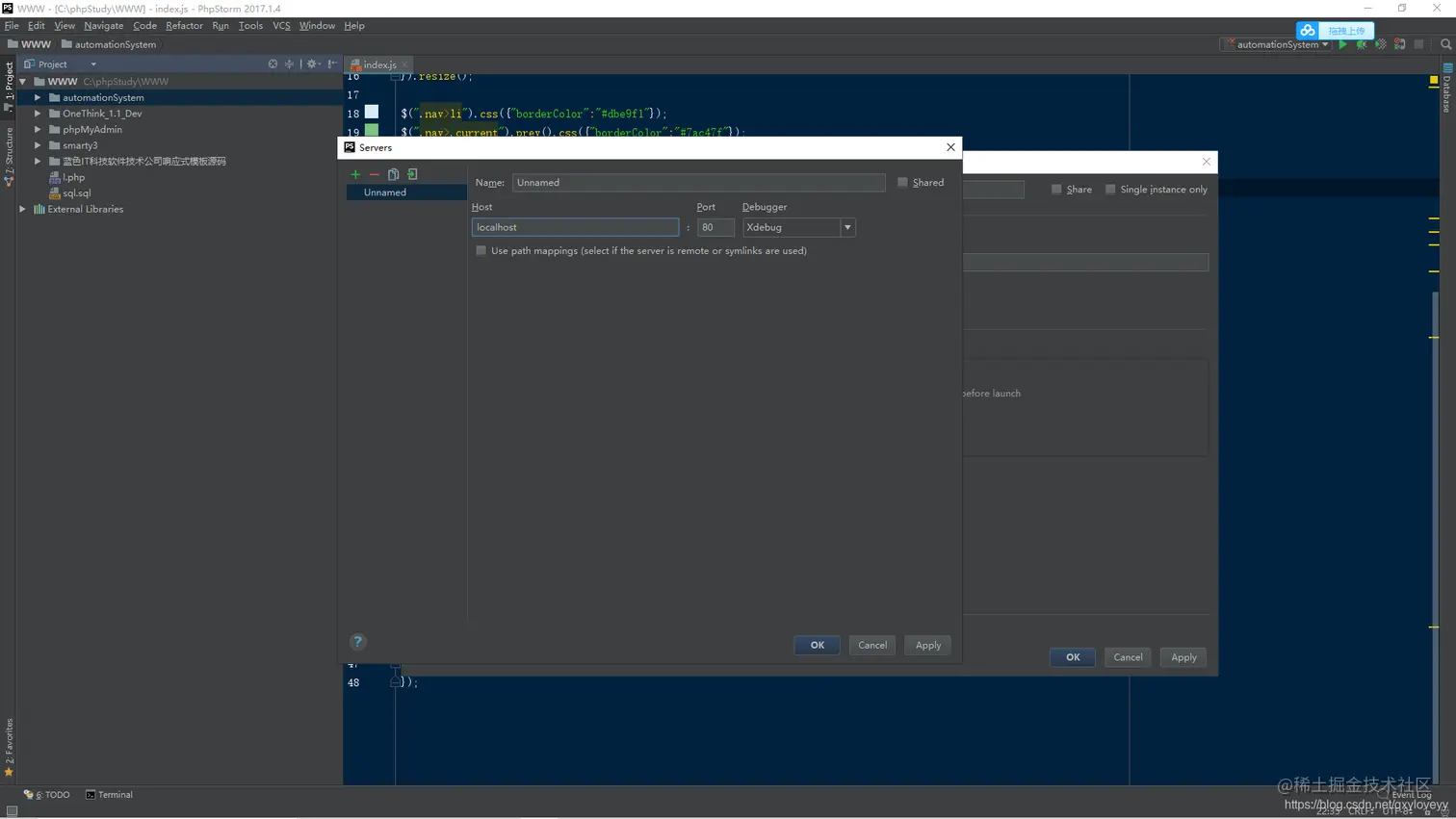Click the light blue color swatch on line 18
The width and height of the screenshot is (1456, 819).
(372, 113)
